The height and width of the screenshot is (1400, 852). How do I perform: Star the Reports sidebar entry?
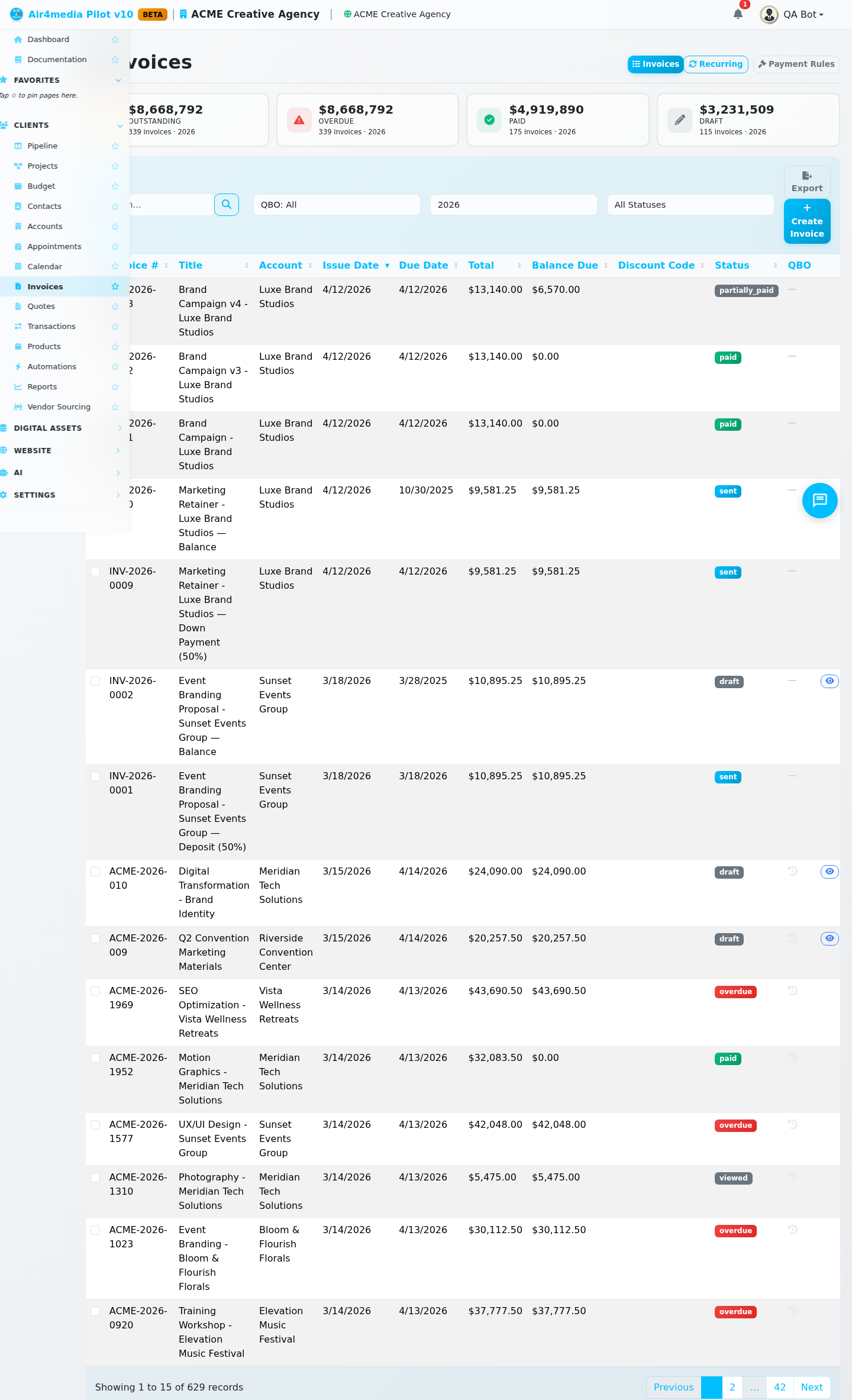click(x=115, y=387)
